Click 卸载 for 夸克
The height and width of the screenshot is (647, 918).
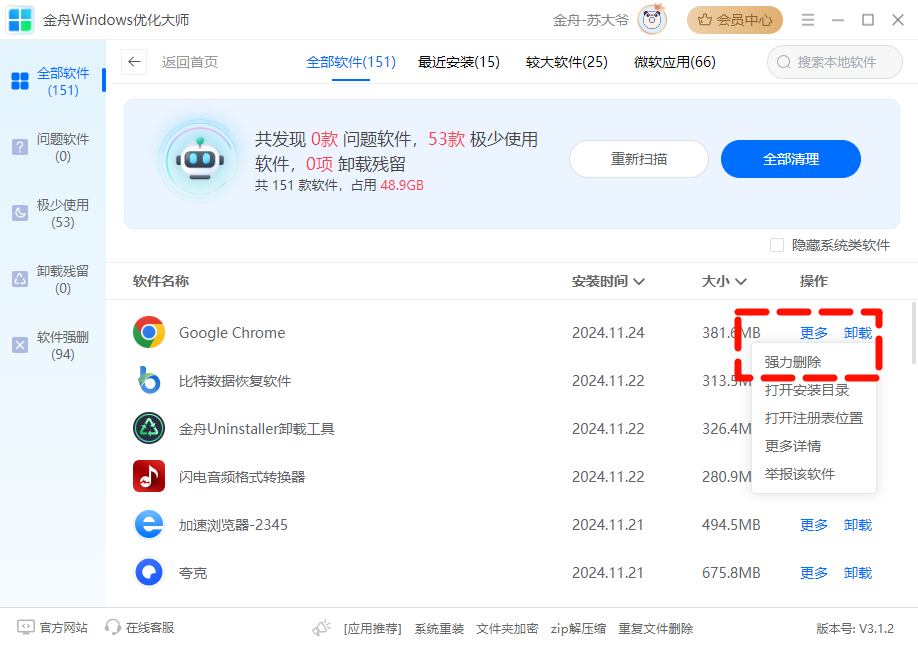pyautogui.click(x=858, y=573)
